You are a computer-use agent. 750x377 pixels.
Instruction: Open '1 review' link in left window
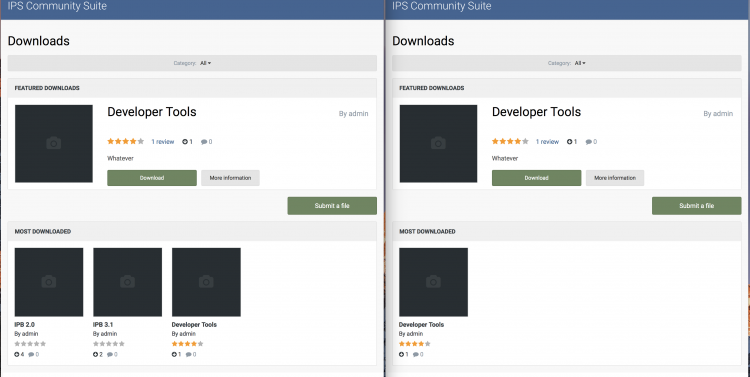click(x=163, y=142)
